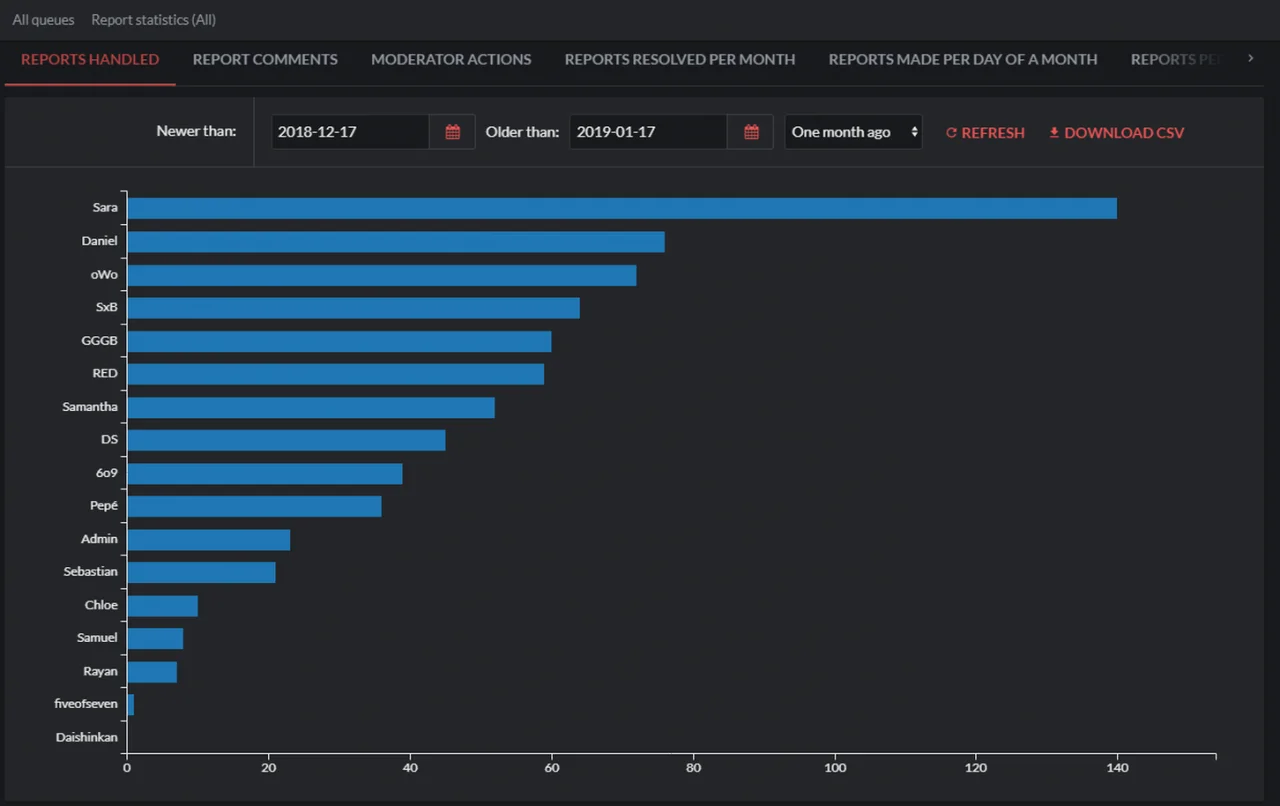1280x806 pixels.
Task: Open Report statistics (All) breadcrumb
Action: (153, 20)
